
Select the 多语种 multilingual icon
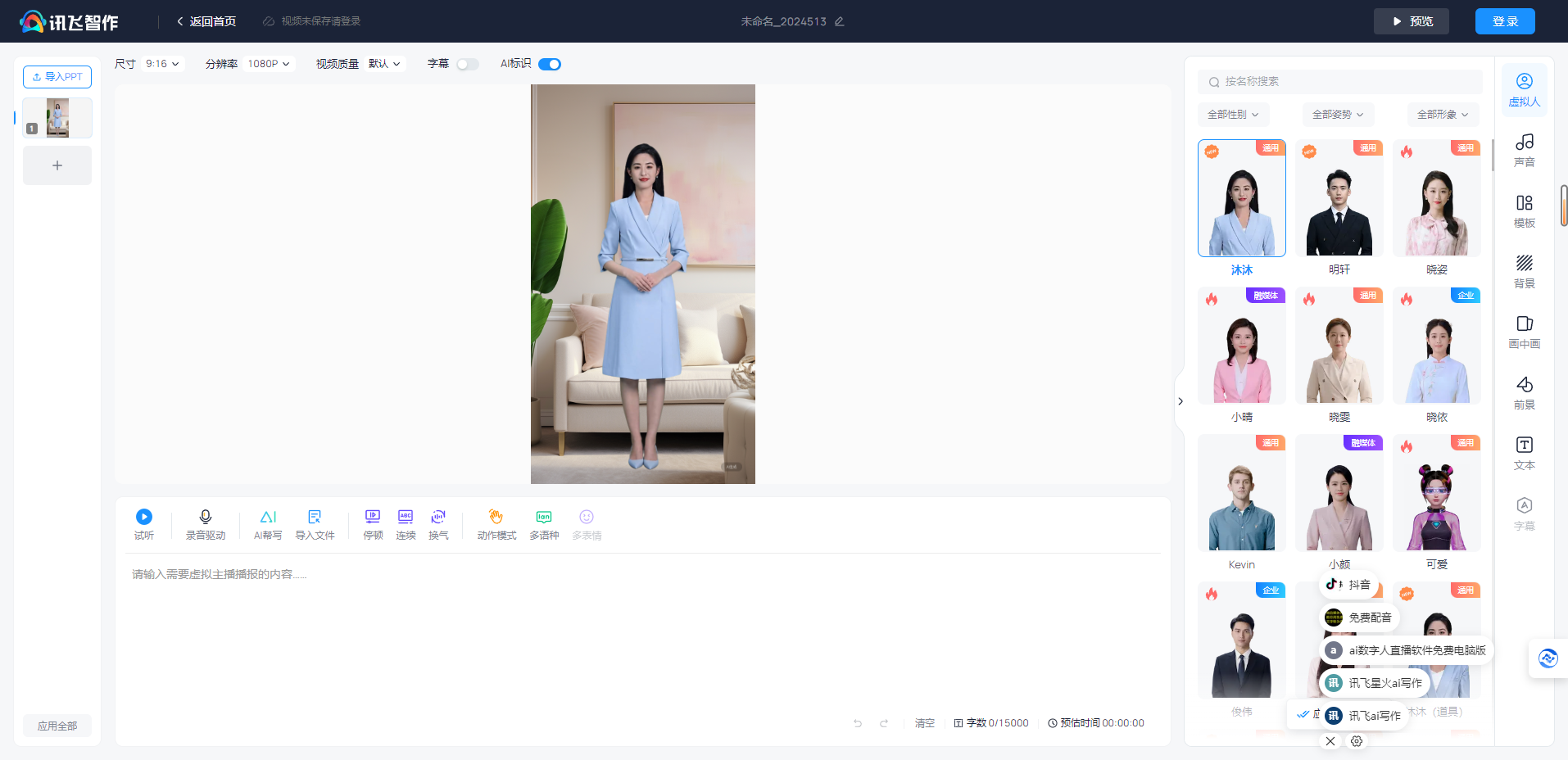click(x=544, y=517)
